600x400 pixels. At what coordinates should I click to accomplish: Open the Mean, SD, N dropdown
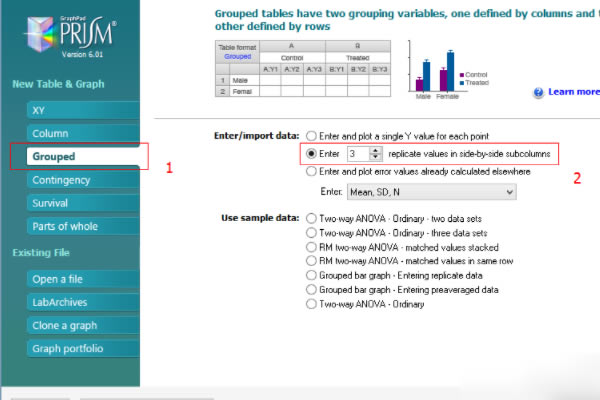tap(431, 192)
